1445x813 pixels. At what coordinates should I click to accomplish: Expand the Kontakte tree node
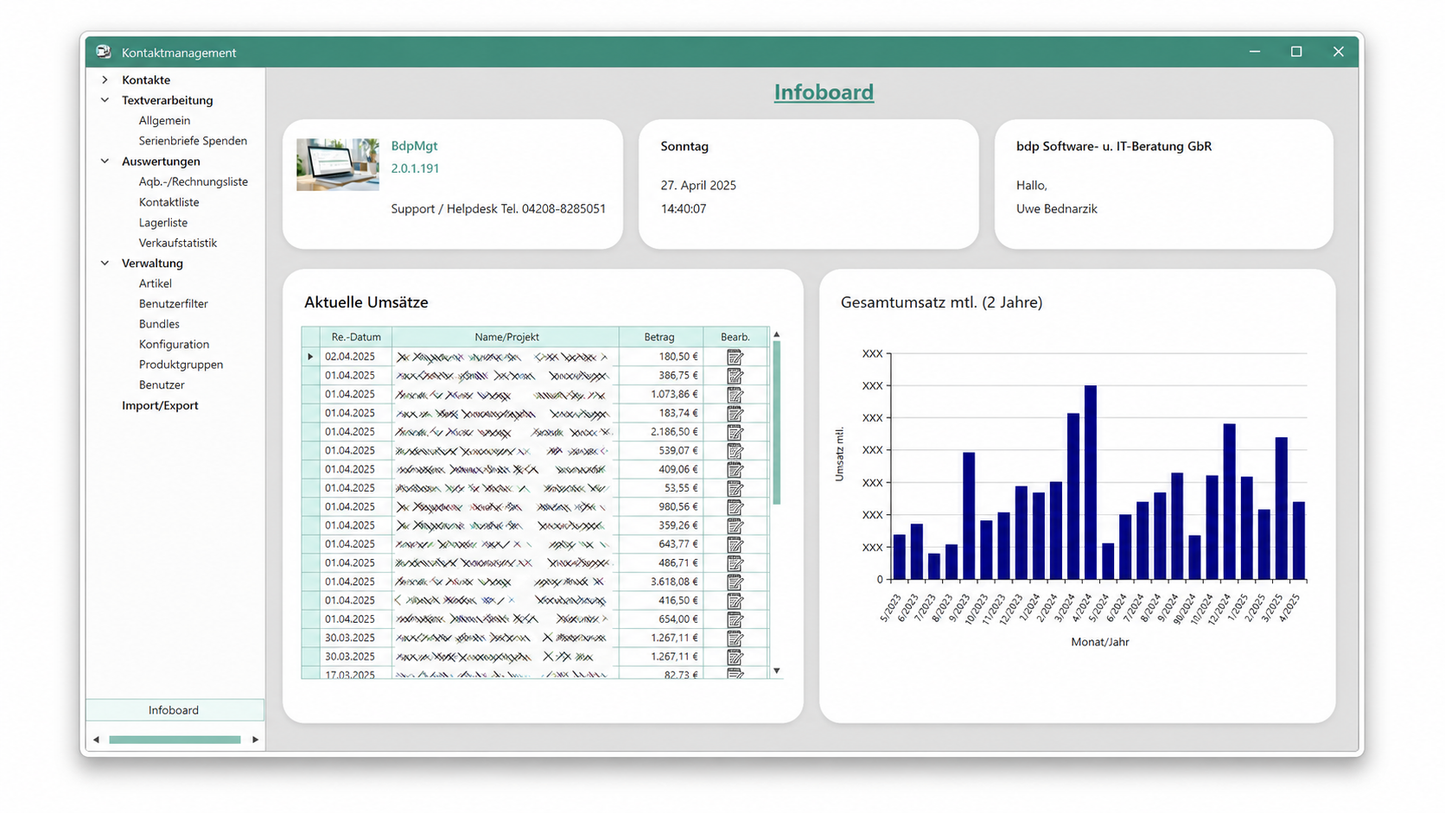click(104, 80)
